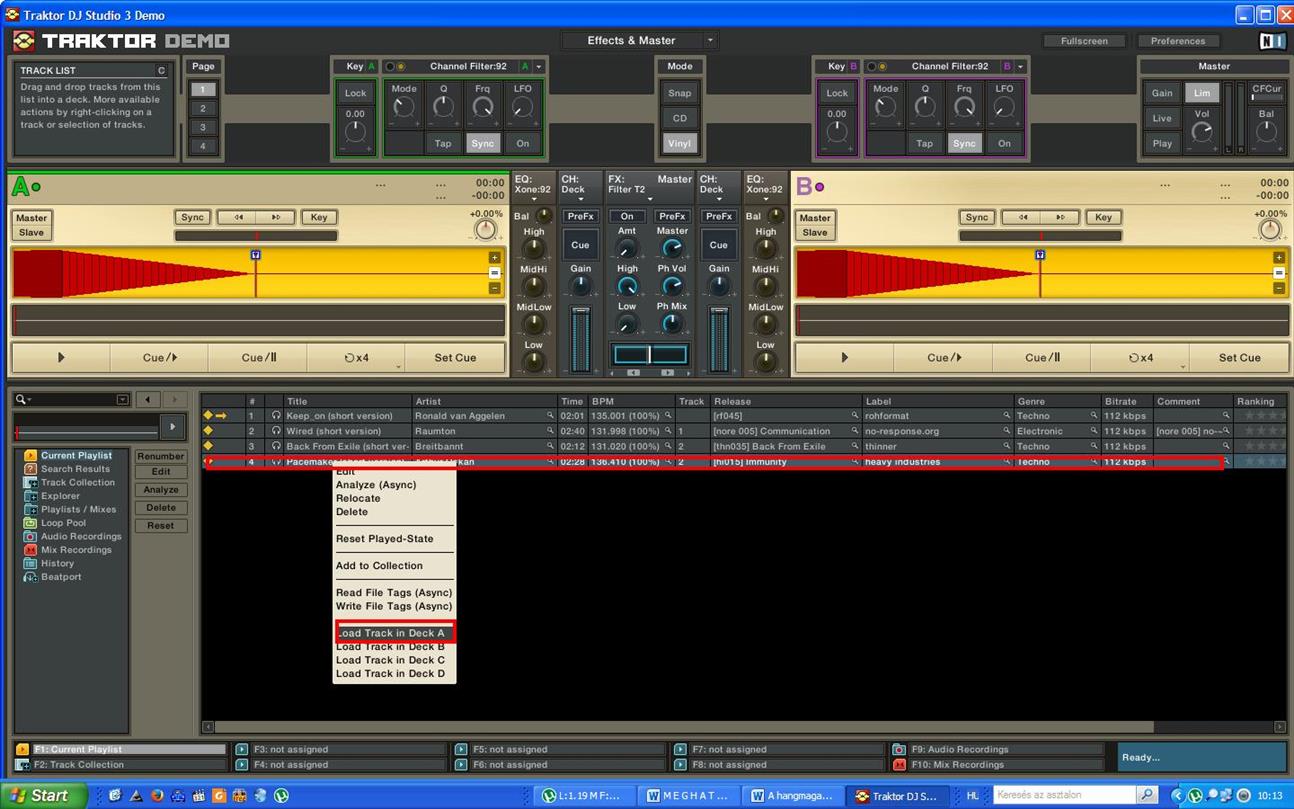Image resolution: width=1294 pixels, height=809 pixels.
Task: Select the Mix Recordings item
Action: pyautogui.click(x=75, y=550)
